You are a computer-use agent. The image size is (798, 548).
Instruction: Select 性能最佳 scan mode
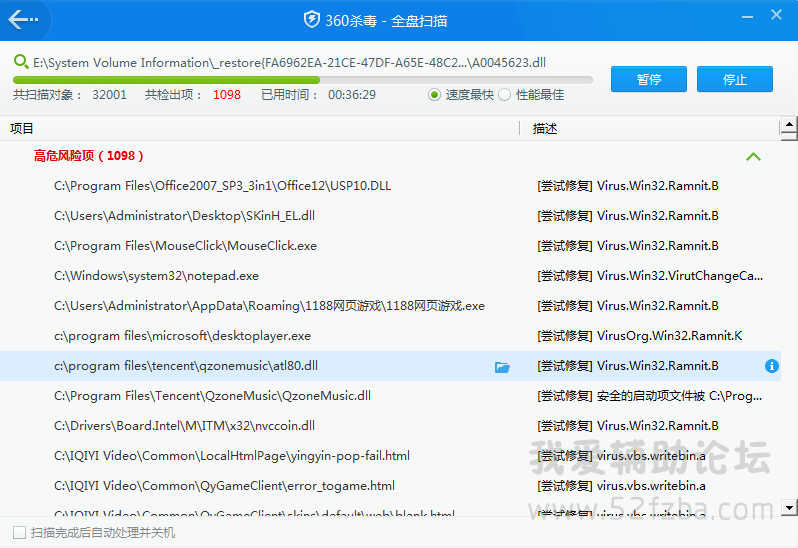coord(504,95)
